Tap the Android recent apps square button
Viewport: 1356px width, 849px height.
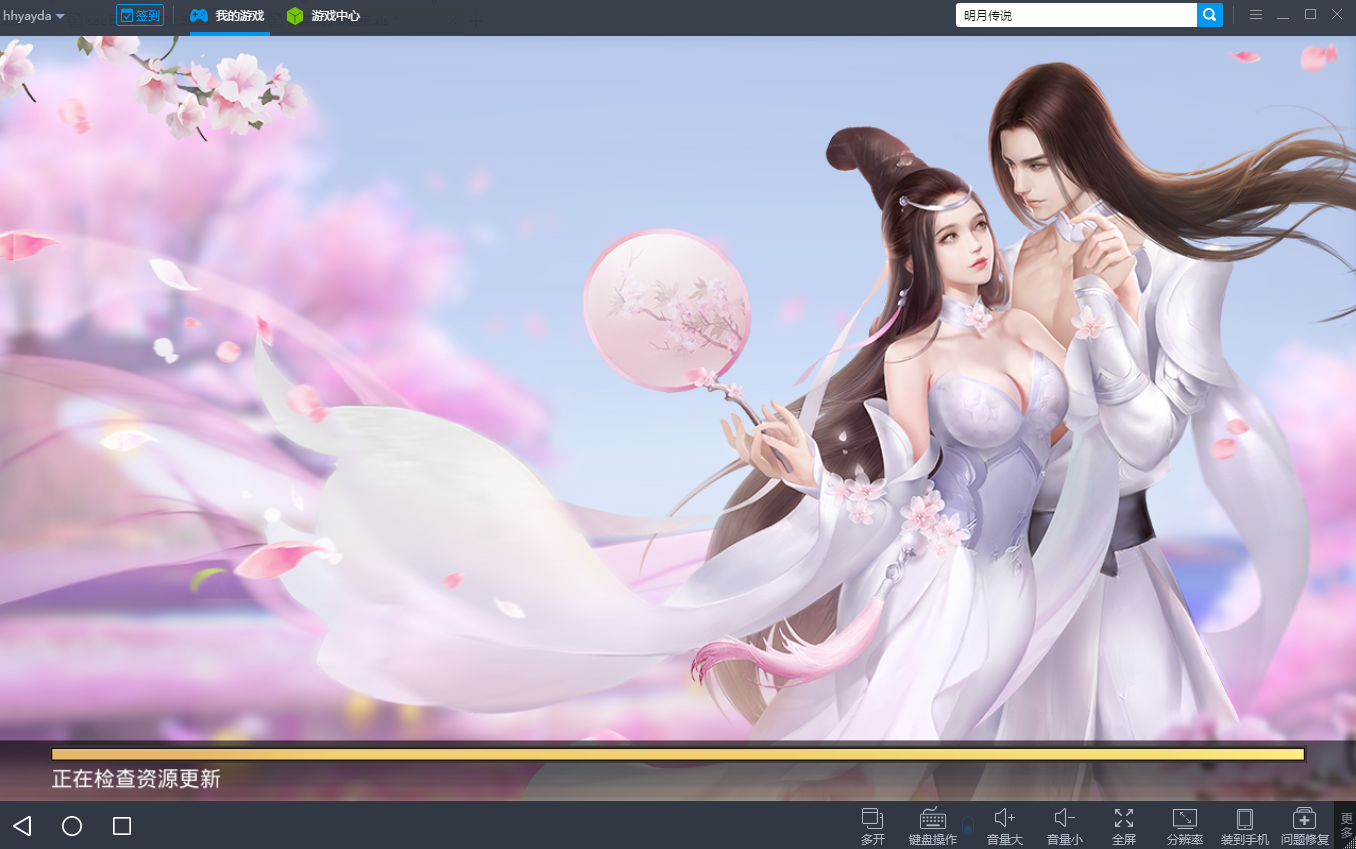pos(122,826)
